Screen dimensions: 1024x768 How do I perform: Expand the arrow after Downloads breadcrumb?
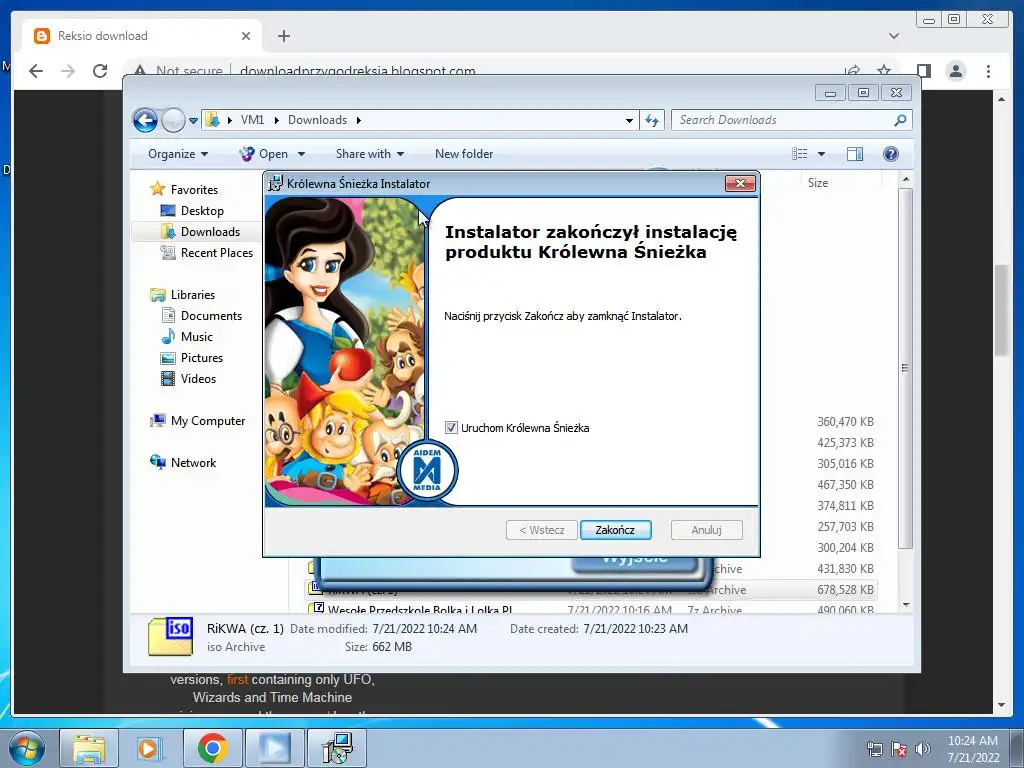[359, 120]
